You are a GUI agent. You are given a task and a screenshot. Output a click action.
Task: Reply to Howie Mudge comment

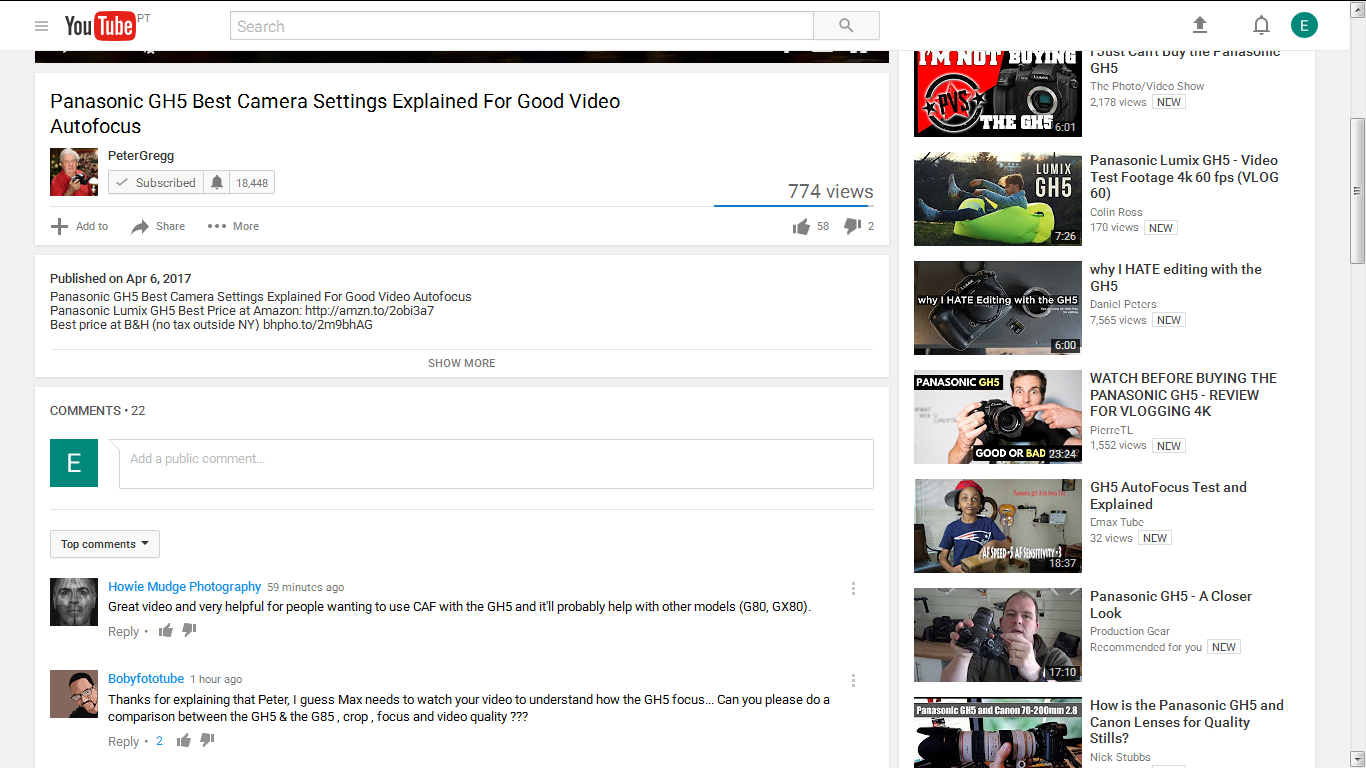(124, 631)
